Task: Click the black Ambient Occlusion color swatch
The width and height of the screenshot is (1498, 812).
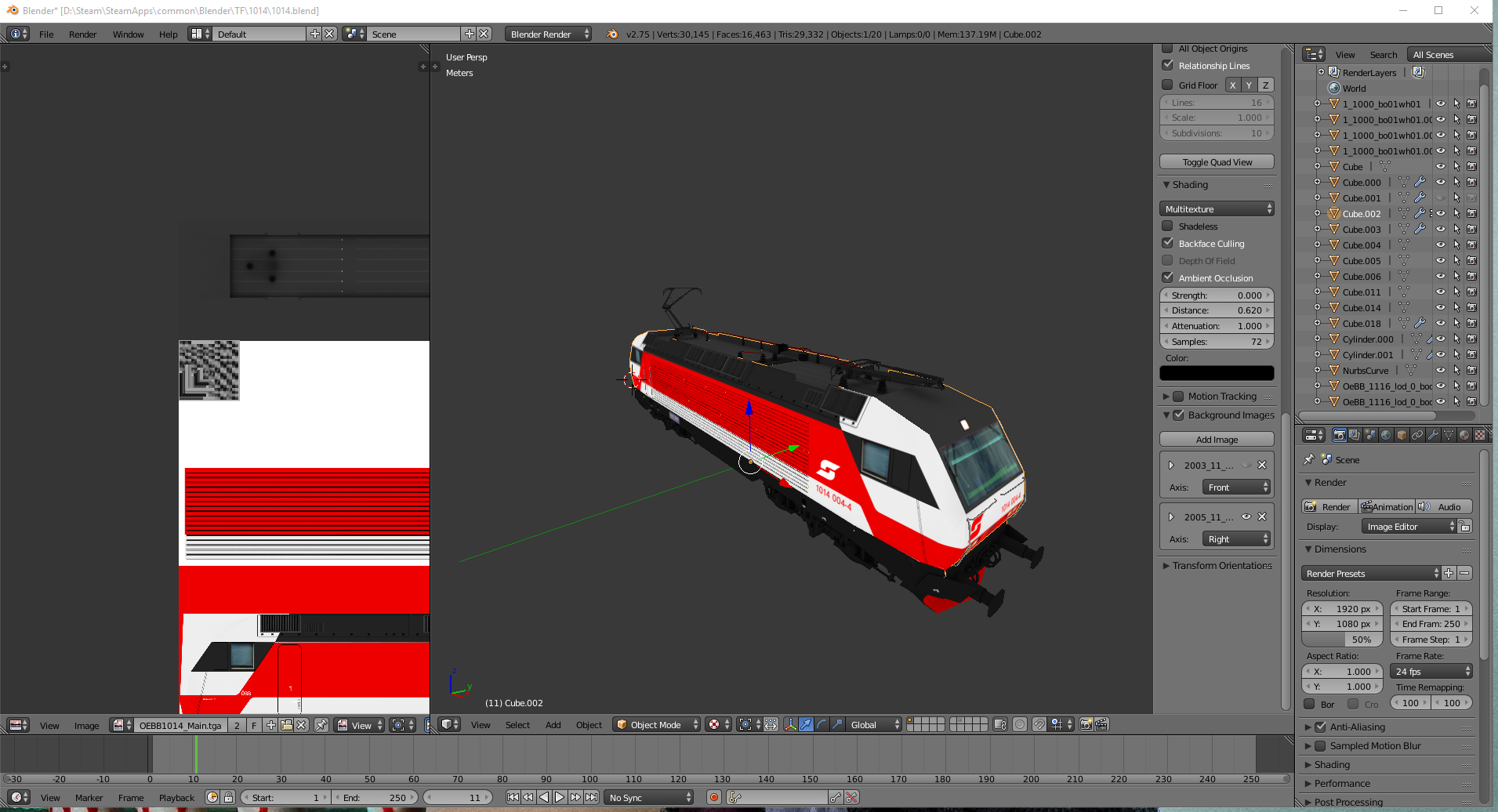Action: coord(1217,374)
